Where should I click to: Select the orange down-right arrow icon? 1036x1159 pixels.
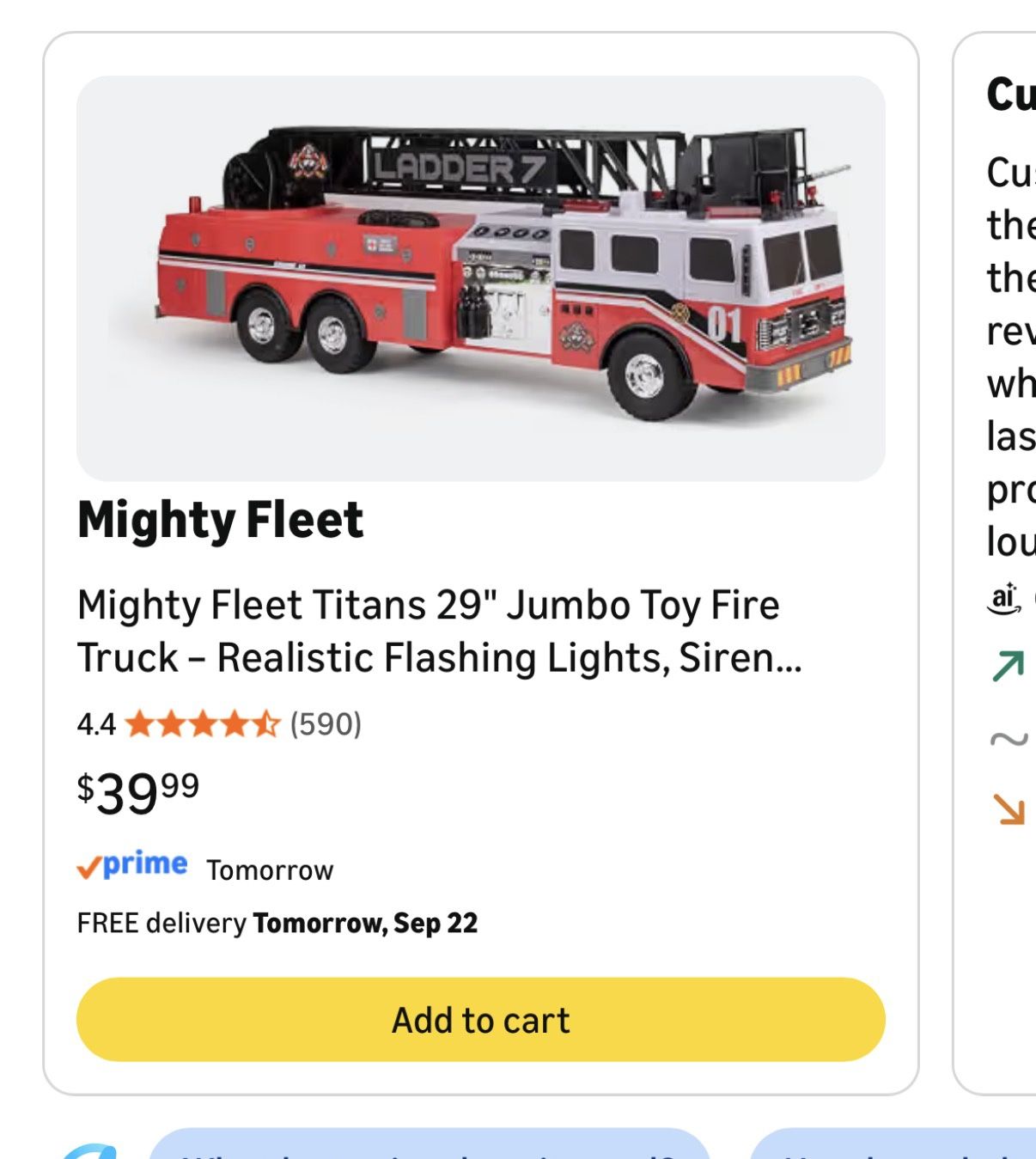[x=1009, y=808]
